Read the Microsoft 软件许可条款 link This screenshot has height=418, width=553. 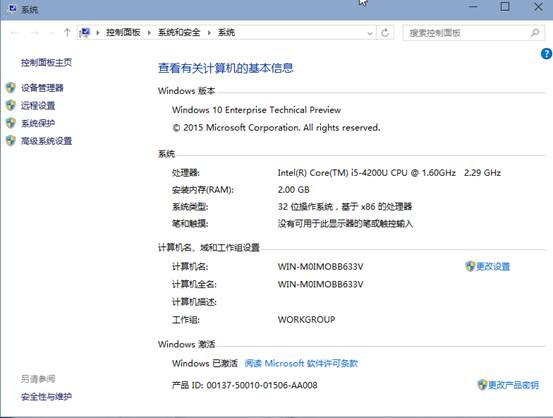(301, 363)
